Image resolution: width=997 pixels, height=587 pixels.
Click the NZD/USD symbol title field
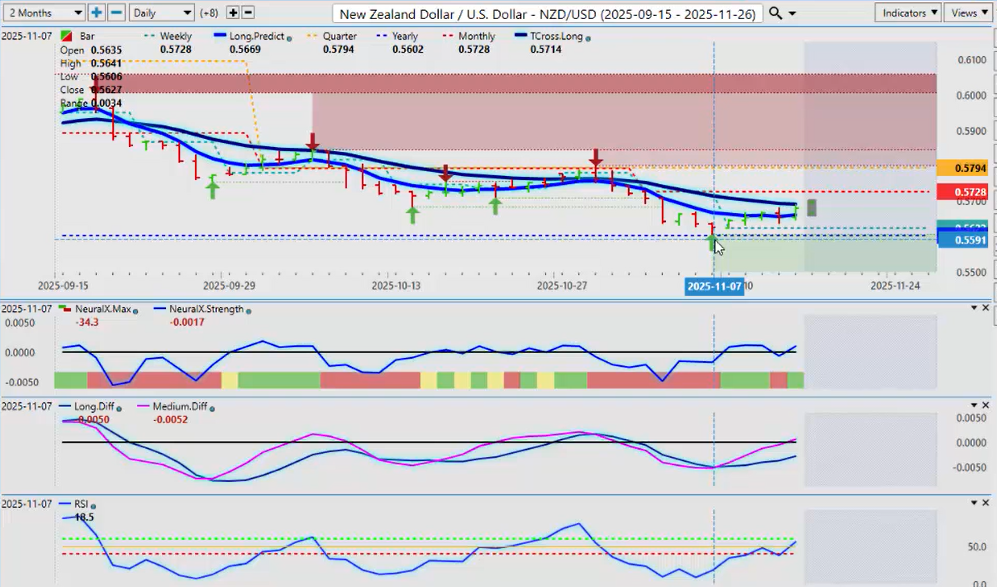[545, 13]
